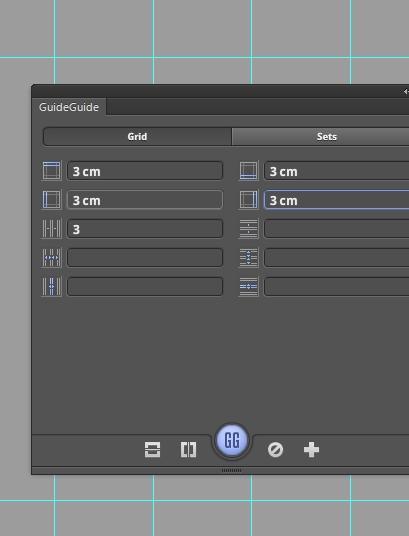Screen dimensions: 409x536
Task: Focus the top margin field
Action: [x=145, y=171]
